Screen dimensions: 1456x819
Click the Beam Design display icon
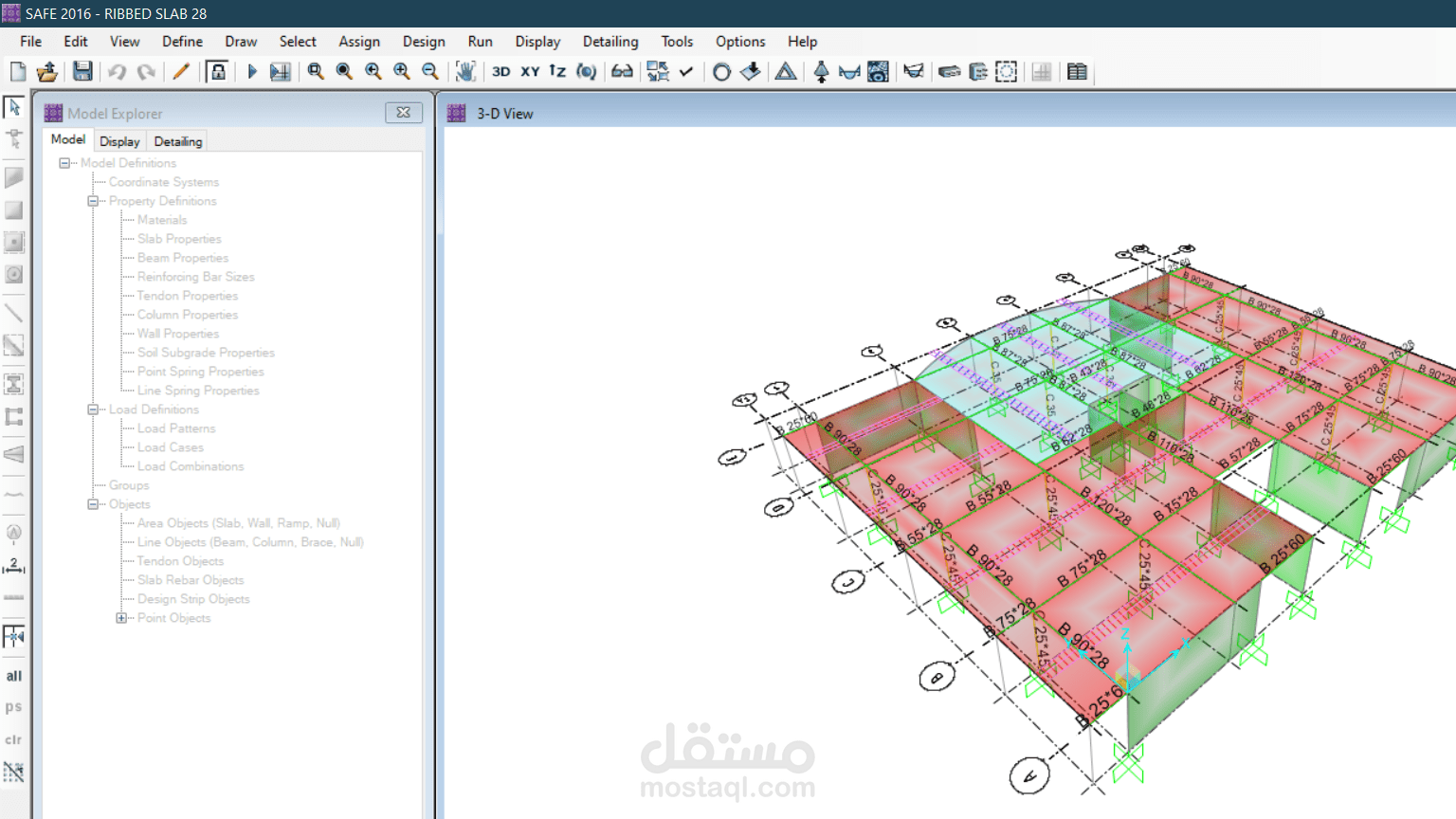[x=978, y=72]
